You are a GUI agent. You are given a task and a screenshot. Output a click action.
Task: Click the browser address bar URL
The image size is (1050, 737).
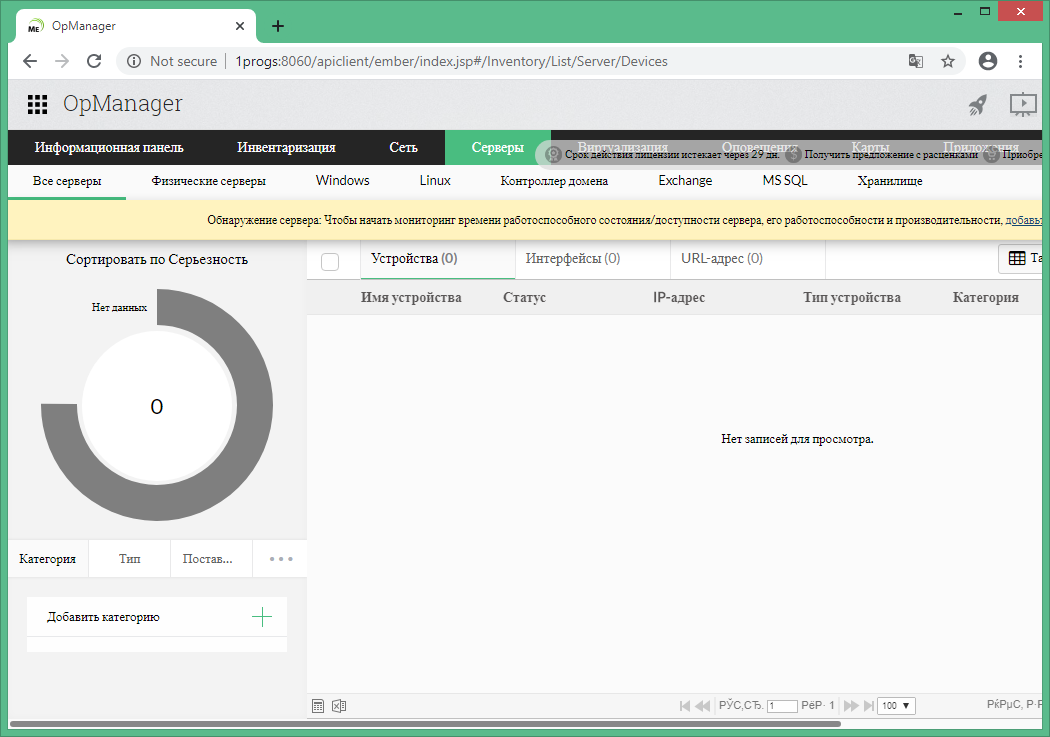click(x=451, y=62)
